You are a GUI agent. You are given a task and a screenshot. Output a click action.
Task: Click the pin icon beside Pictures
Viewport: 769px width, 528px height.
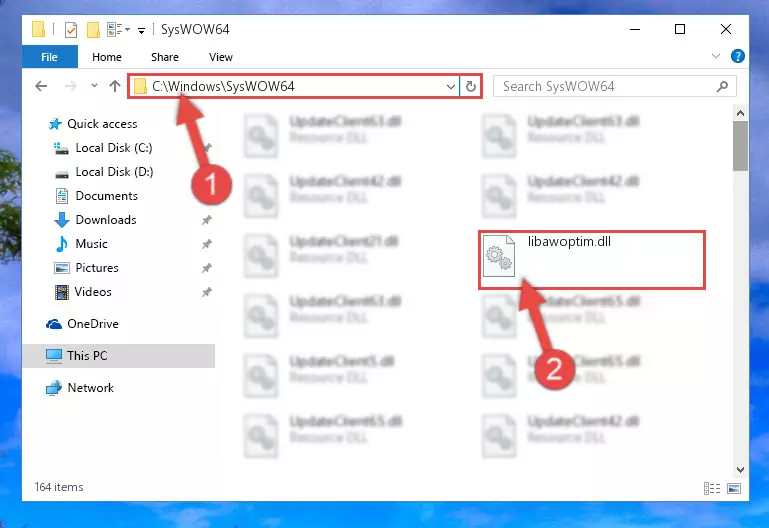click(x=206, y=268)
